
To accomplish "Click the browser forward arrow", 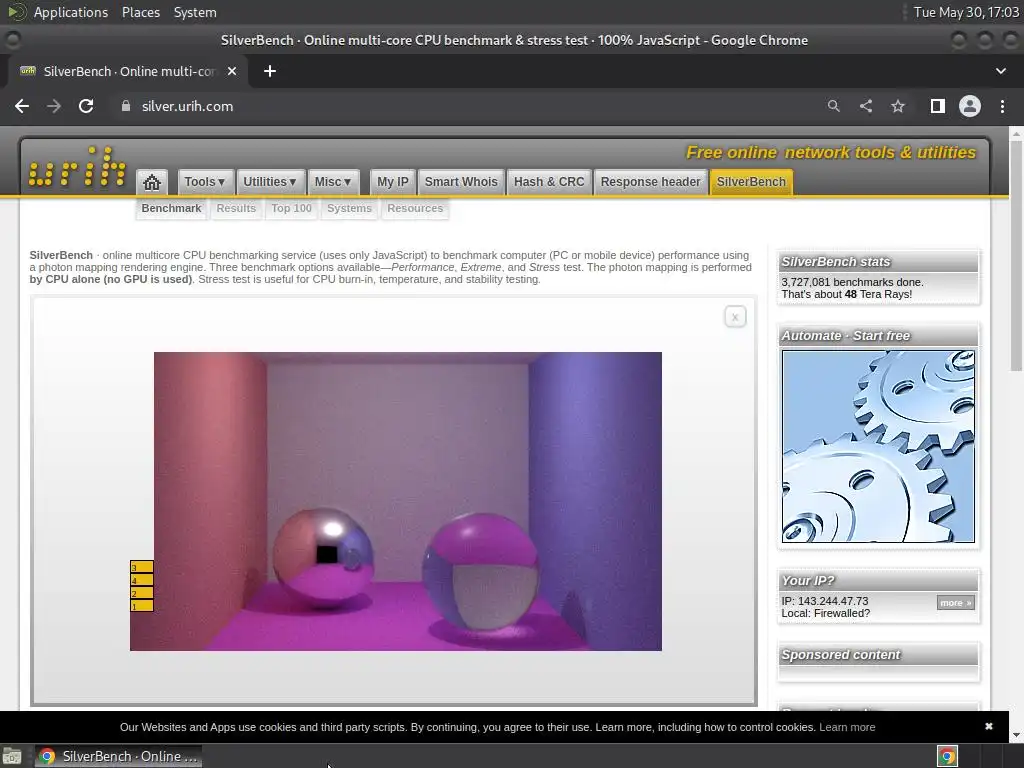I will (x=54, y=106).
